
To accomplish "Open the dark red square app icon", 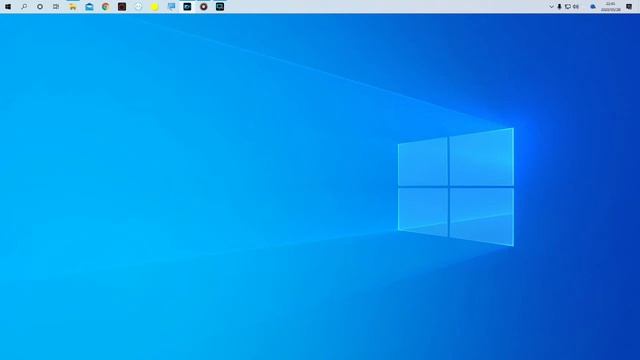I will tap(122, 7).
